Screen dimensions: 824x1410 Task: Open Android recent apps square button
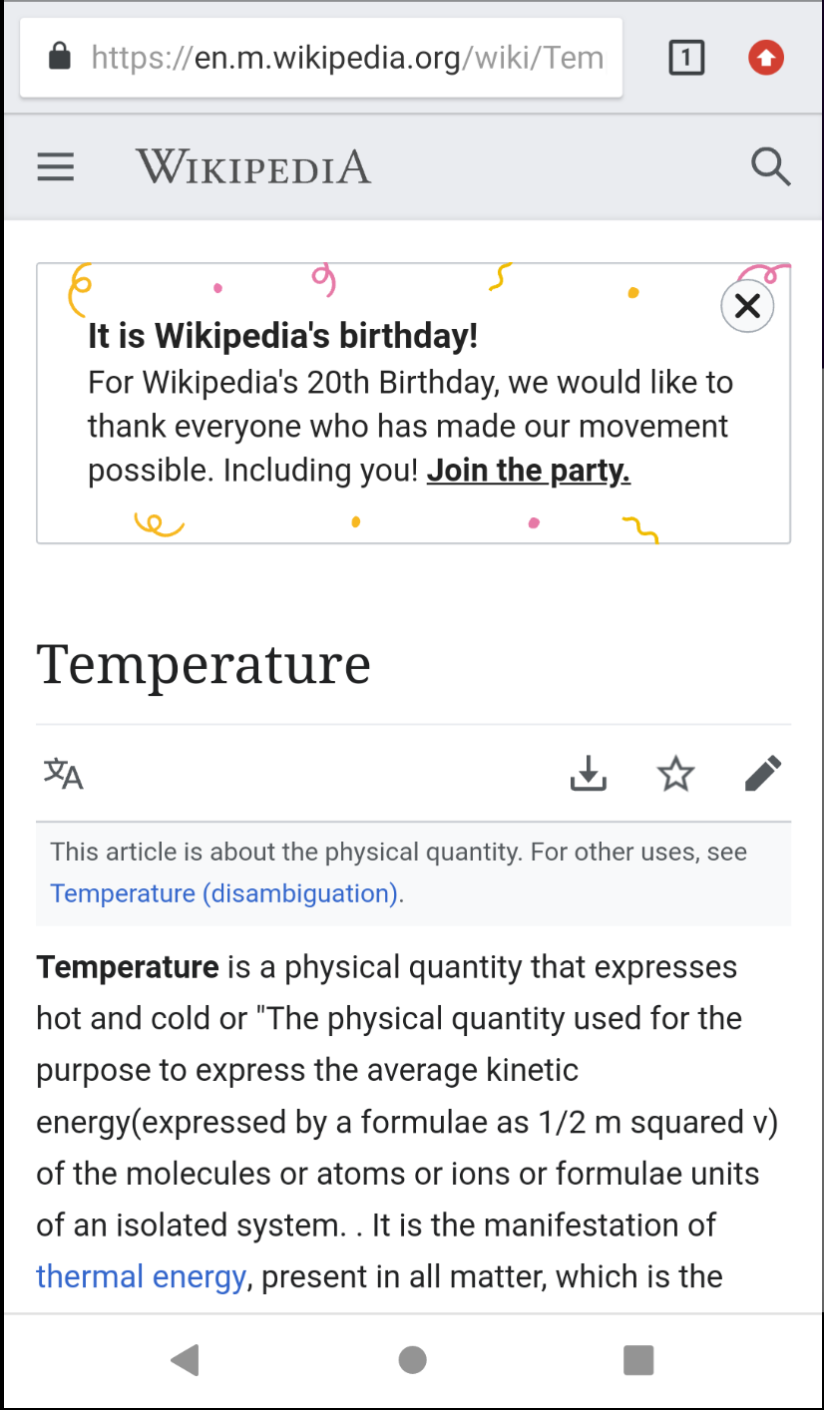tap(638, 1360)
